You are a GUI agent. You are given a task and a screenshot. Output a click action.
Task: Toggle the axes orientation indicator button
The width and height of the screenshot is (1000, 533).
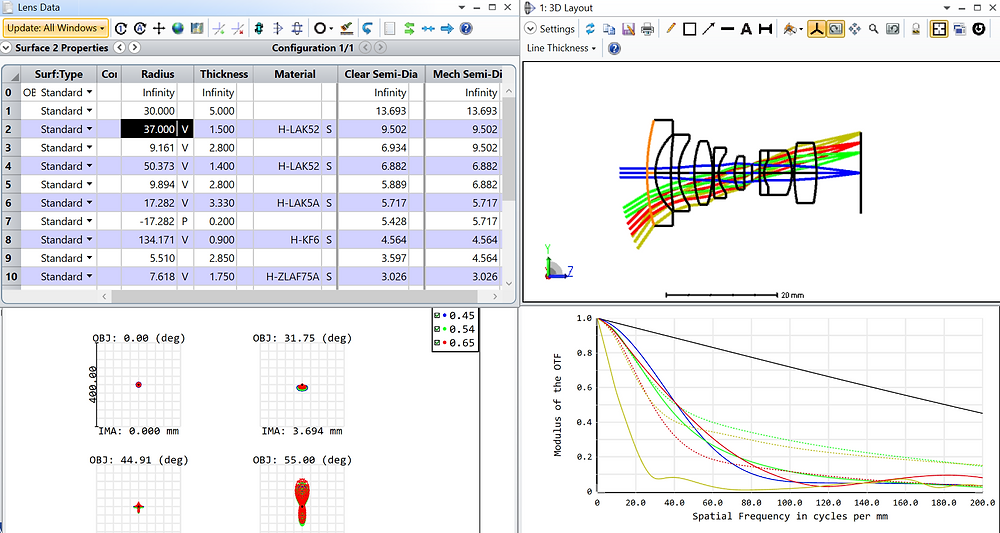click(x=816, y=29)
